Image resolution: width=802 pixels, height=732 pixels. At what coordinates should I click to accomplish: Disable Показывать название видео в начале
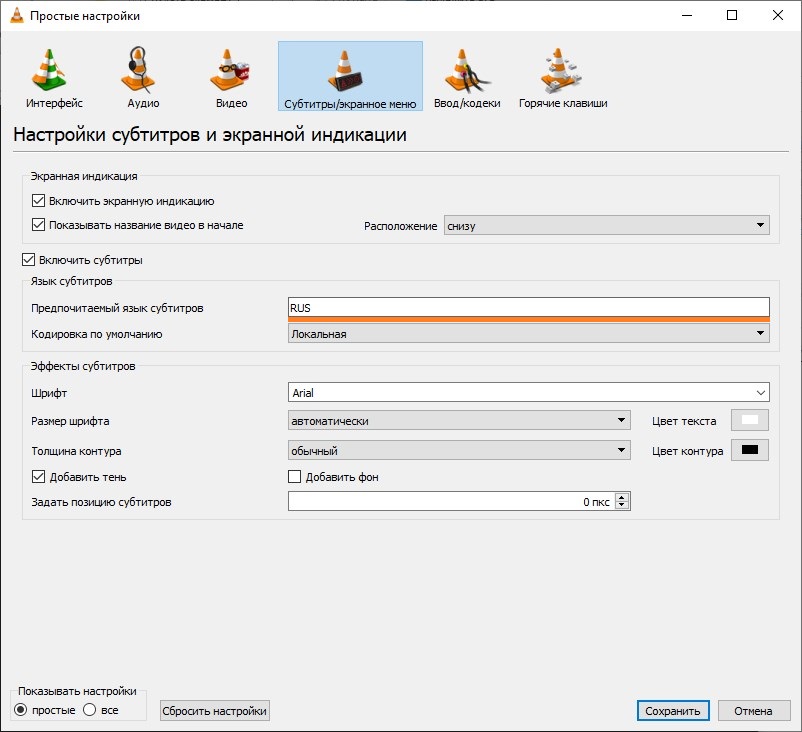pyautogui.click(x=39, y=225)
